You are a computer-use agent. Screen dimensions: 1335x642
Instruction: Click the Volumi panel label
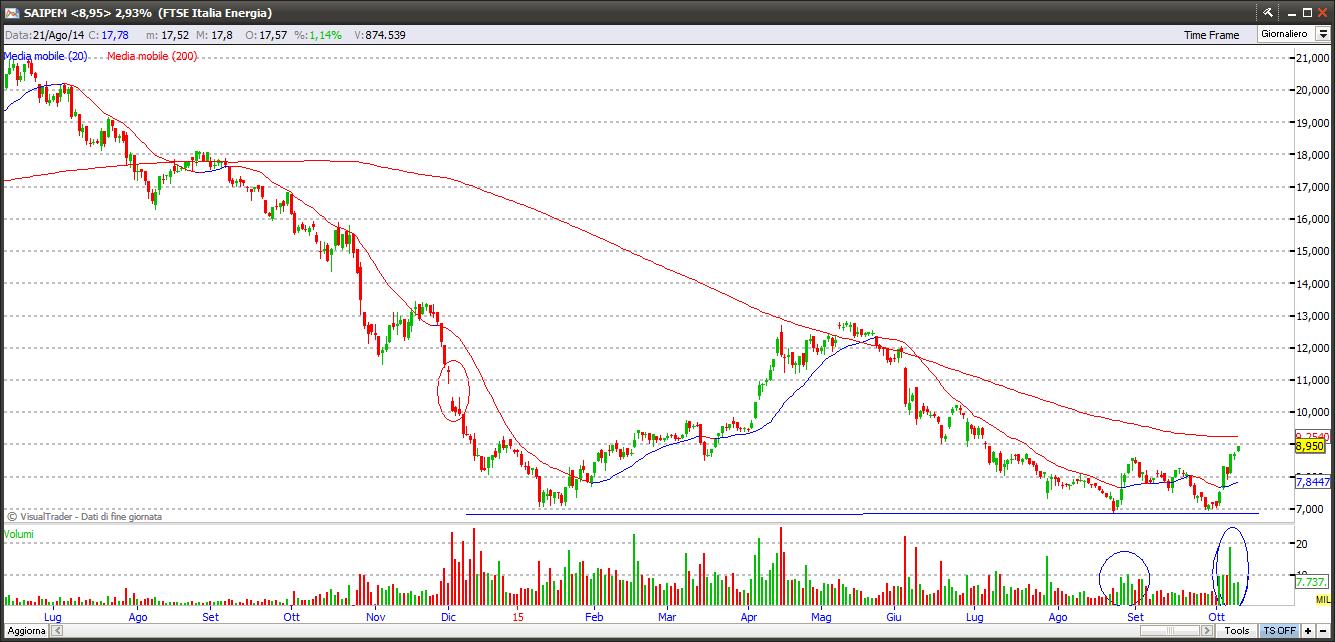pos(18,534)
